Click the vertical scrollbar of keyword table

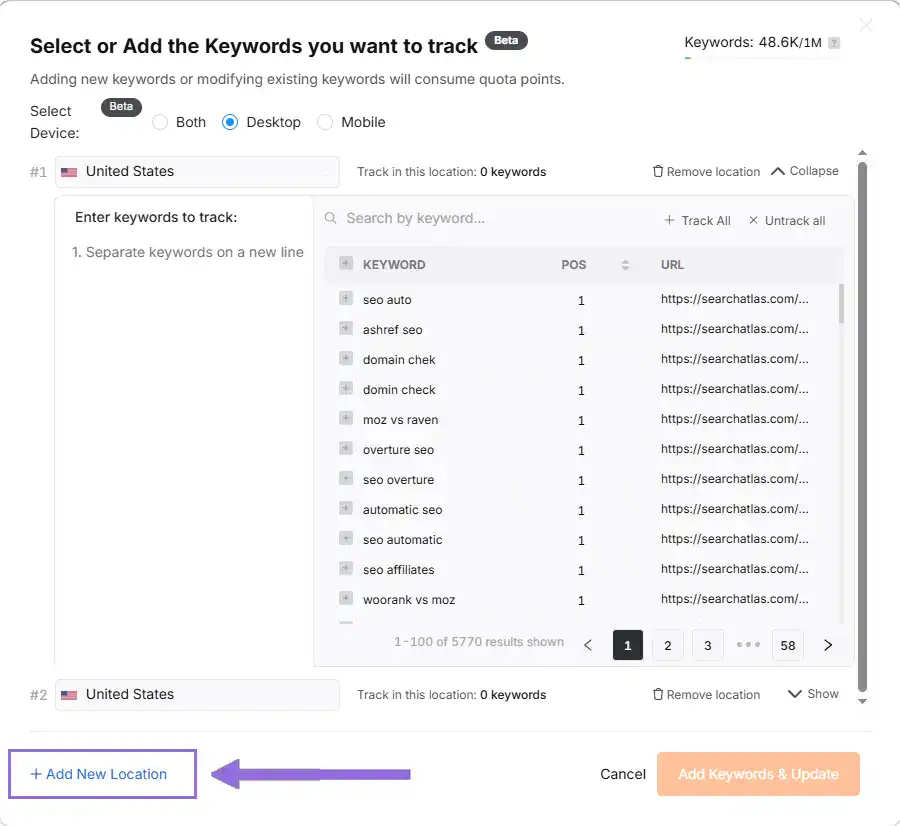point(841,304)
